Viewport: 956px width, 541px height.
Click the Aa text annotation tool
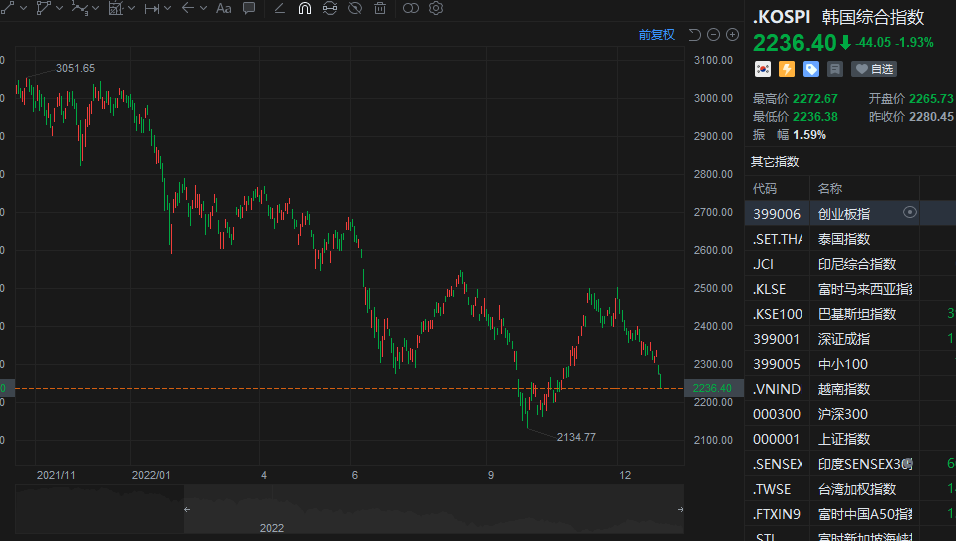pyautogui.click(x=223, y=8)
